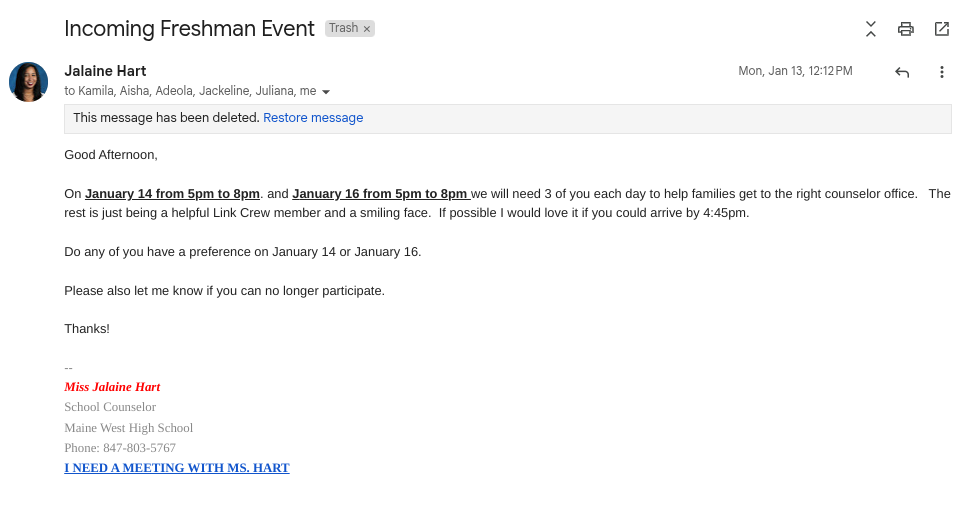Viewport: 965px width, 508px height.
Task: Click the underlined January 14 from 5pm to 8pm text
Action: tap(172, 194)
